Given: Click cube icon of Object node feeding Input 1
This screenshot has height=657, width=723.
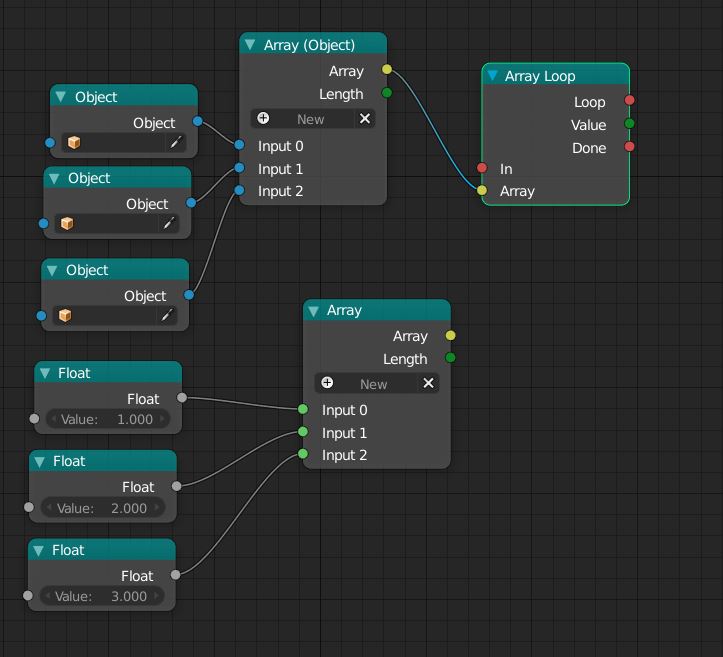Looking at the screenshot, I should tap(67, 224).
